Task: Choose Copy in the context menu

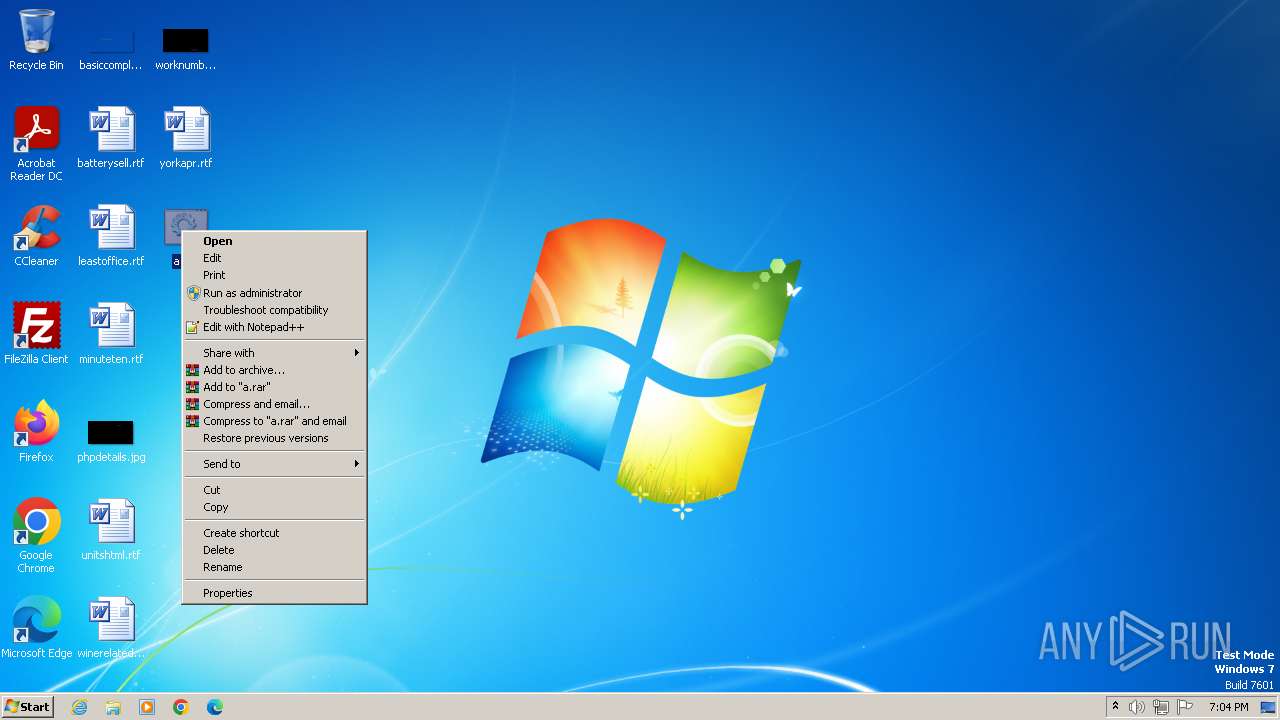Action: point(275,507)
